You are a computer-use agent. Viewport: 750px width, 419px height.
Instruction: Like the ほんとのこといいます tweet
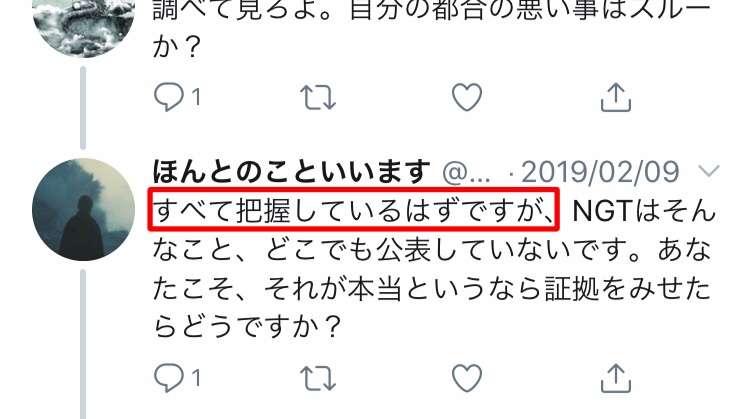tap(467, 378)
